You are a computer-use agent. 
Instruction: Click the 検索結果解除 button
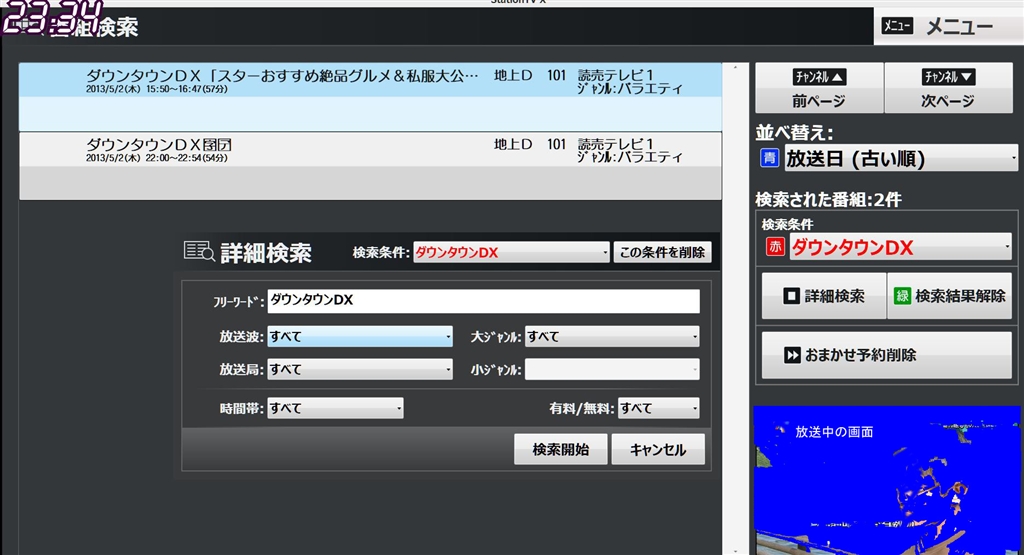coord(950,296)
